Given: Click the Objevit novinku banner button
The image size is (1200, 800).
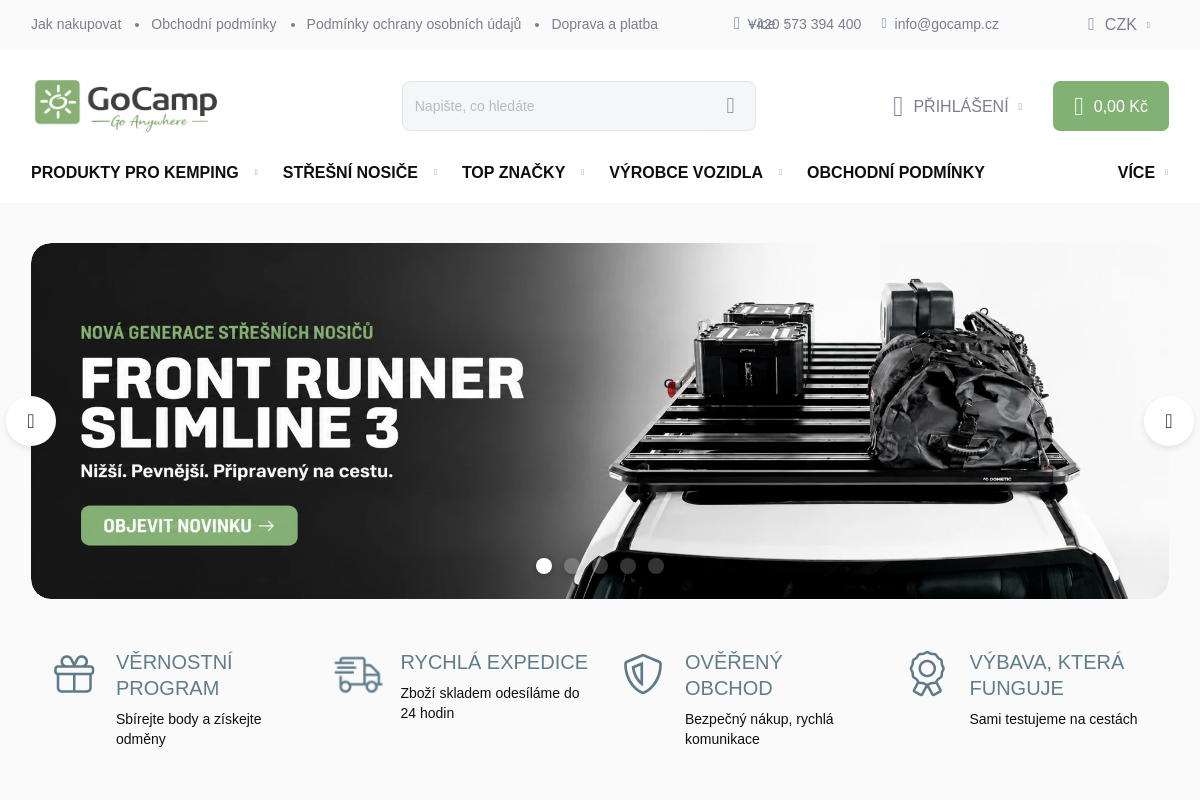Looking at the screenshot, I should coord(189,525).
